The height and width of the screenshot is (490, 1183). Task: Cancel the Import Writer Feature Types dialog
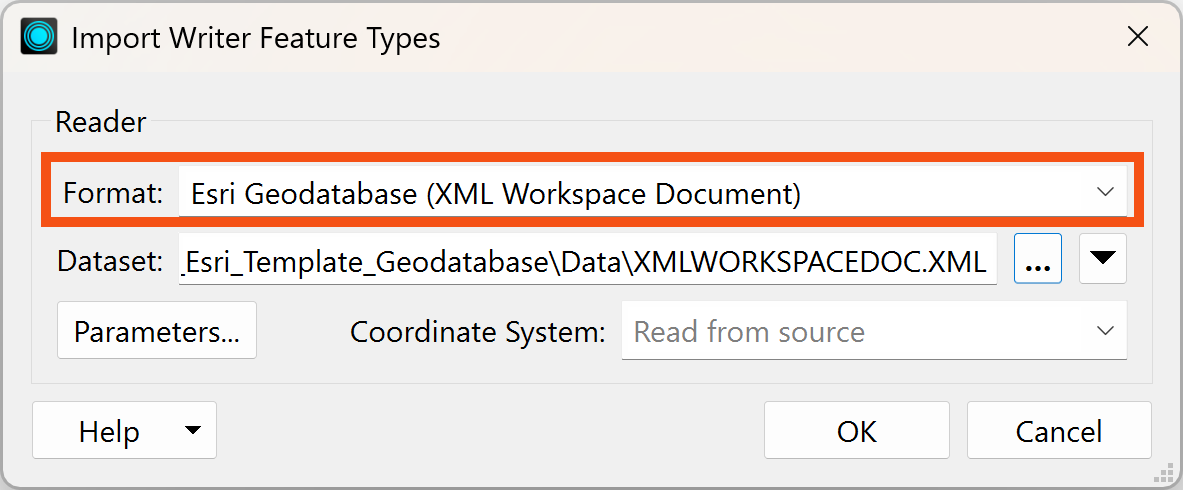pos(1059,430)
